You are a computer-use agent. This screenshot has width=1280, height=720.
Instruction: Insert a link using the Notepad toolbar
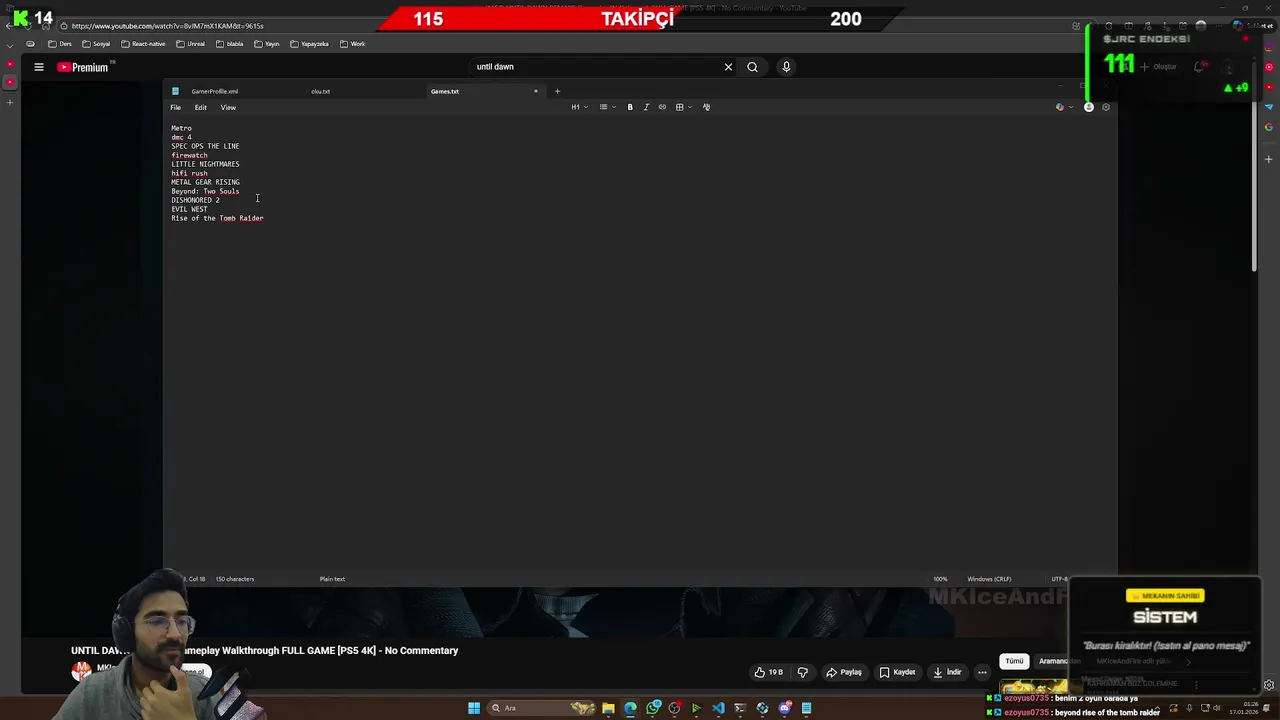(x=662, y=107)
